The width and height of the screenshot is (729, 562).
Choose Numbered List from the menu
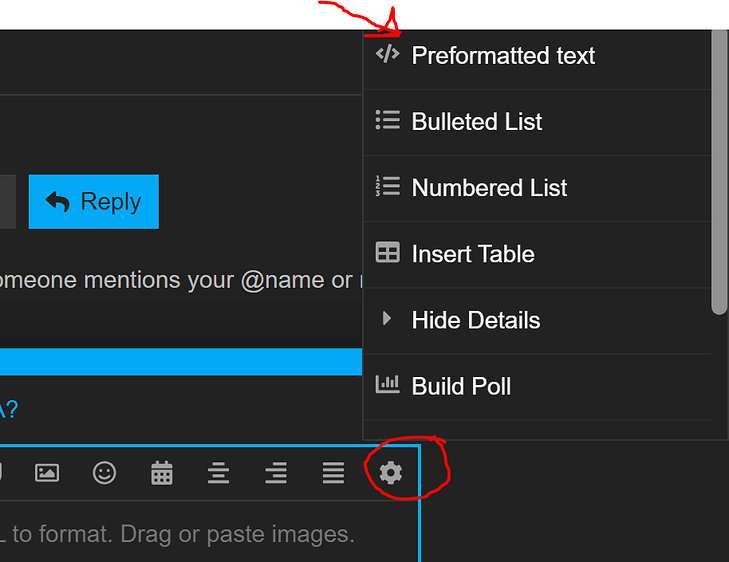537,188
